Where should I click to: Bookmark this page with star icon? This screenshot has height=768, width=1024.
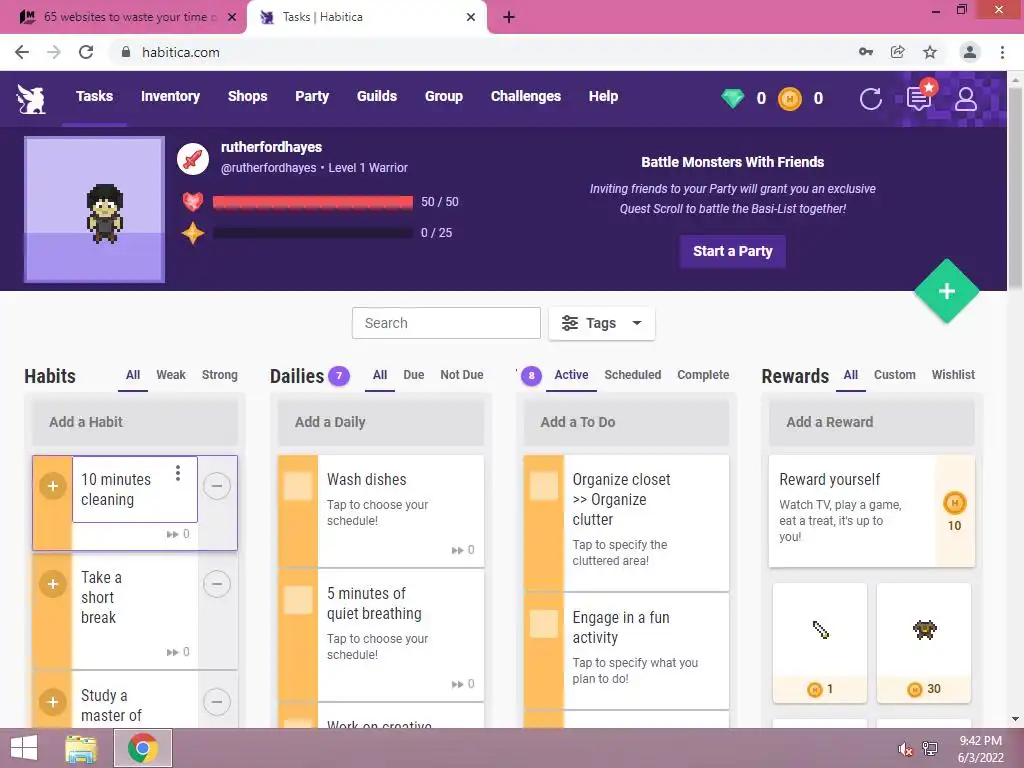pos(930,52)
